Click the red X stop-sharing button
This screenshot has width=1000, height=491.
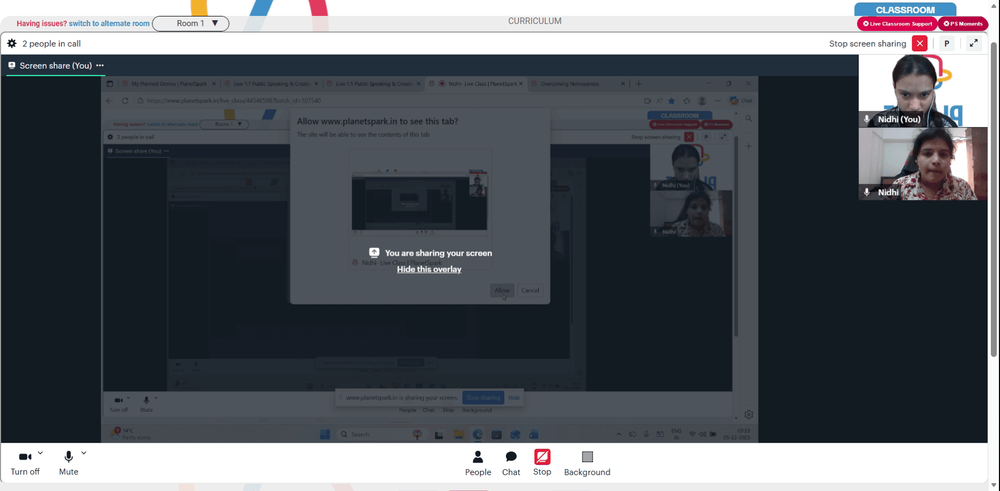[919, 43]
